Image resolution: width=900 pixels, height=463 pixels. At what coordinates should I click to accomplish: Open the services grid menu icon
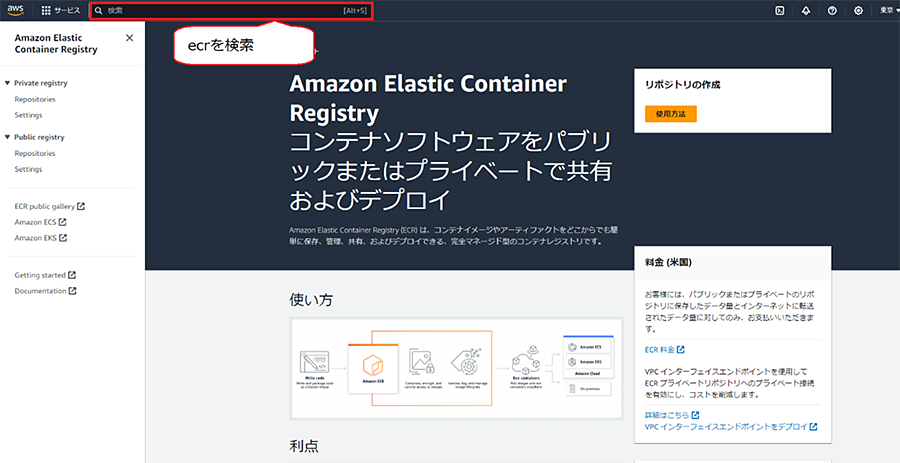click(46, 10)
